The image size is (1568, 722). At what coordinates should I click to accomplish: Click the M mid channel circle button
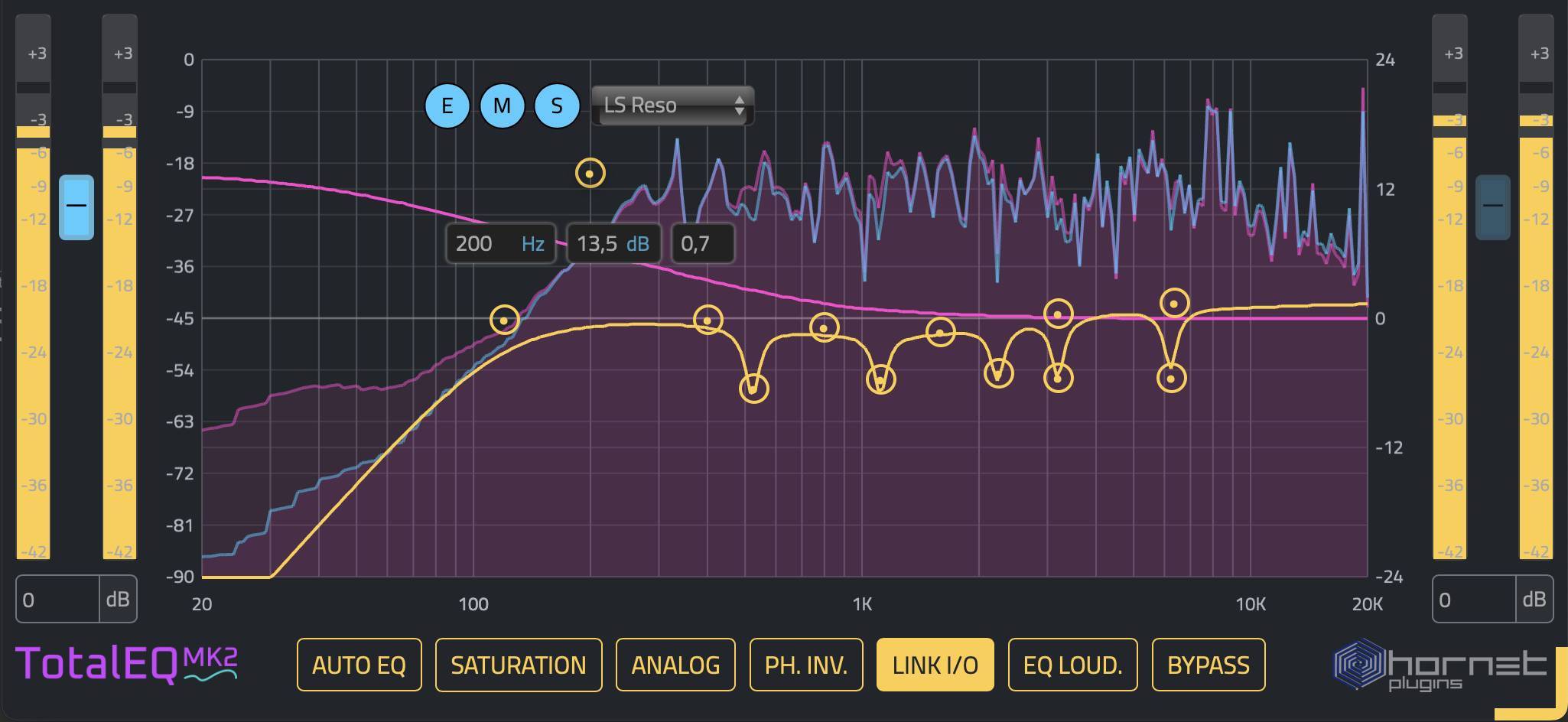502,106
